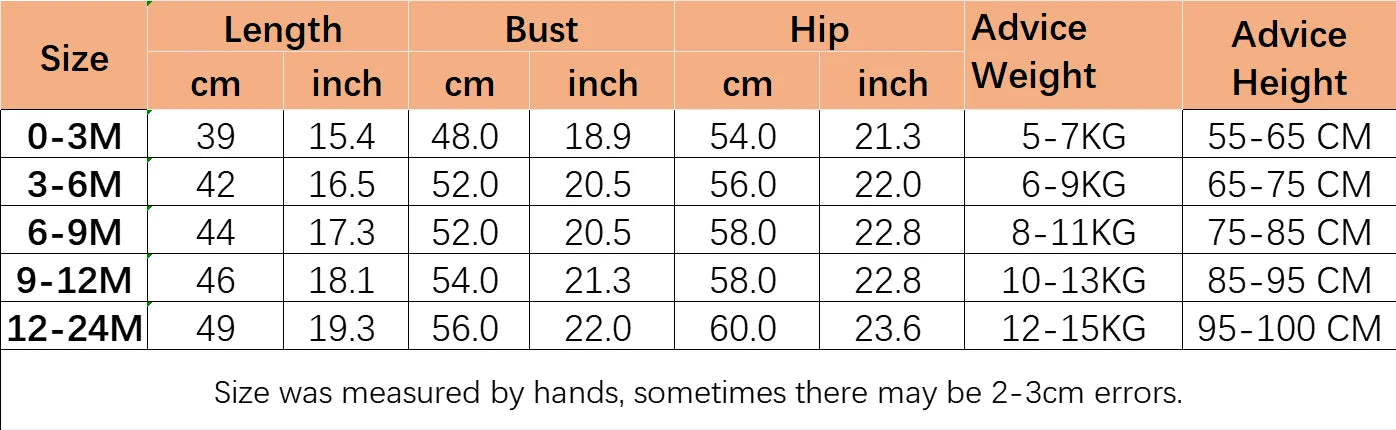Image resolution: width=1396 pixels, height=430 pixels.
Task: Click the Bust header cell
Action: (541, 29)
